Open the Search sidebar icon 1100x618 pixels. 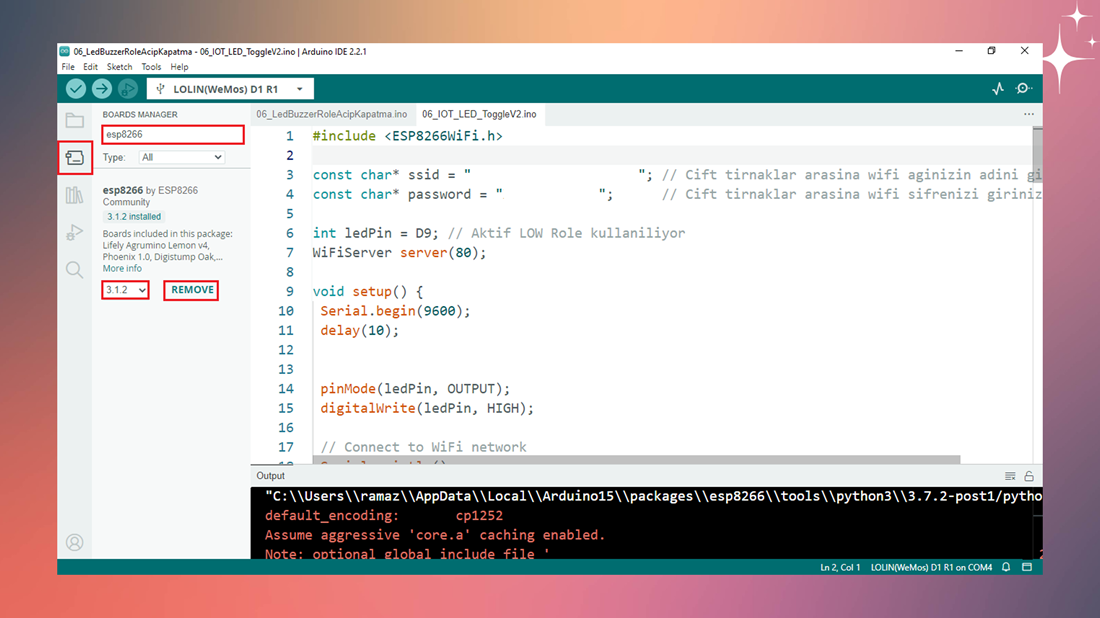click(74, 269)
